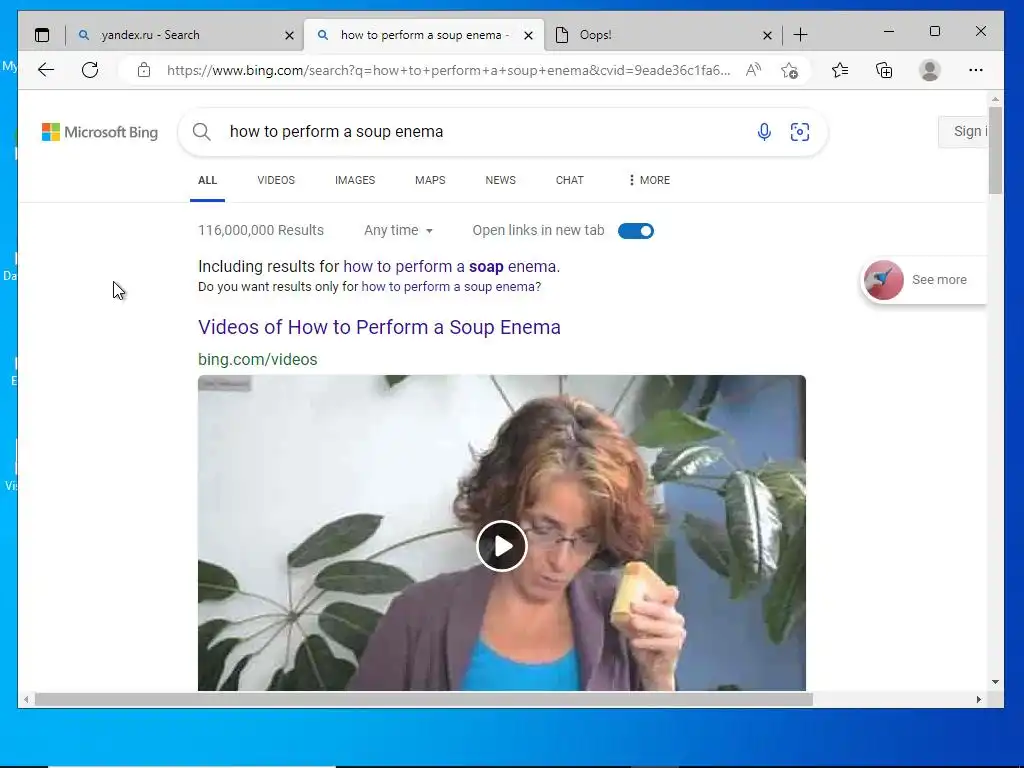Click the browser address bar URL
The image size is (1024, 768).
click(449, 70)
